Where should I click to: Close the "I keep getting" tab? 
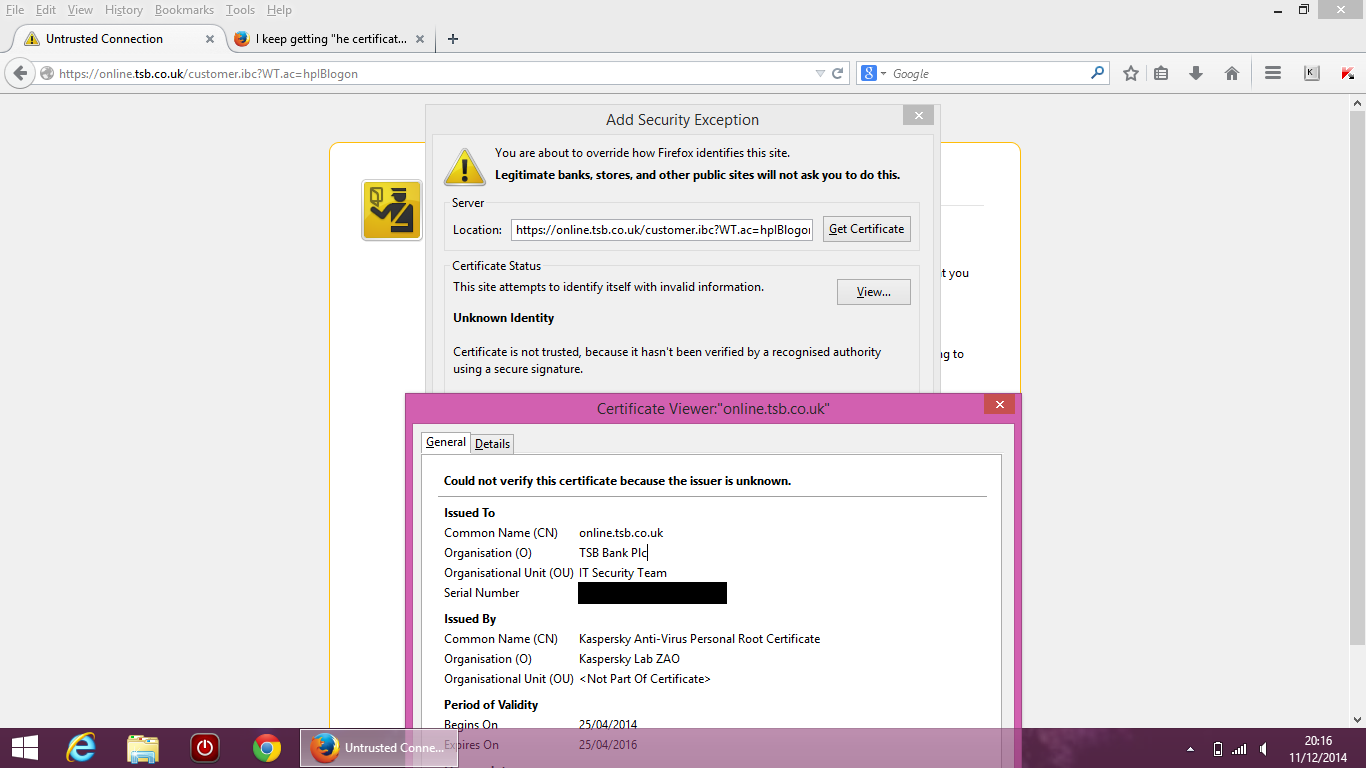coord(420,39)
